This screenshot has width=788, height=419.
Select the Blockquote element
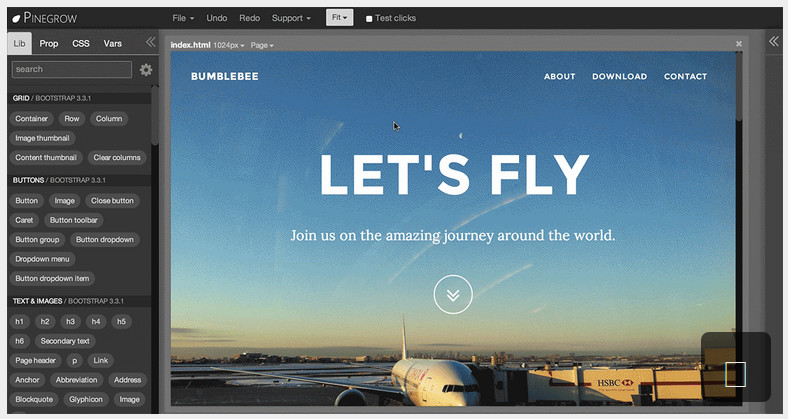[34, 399]
